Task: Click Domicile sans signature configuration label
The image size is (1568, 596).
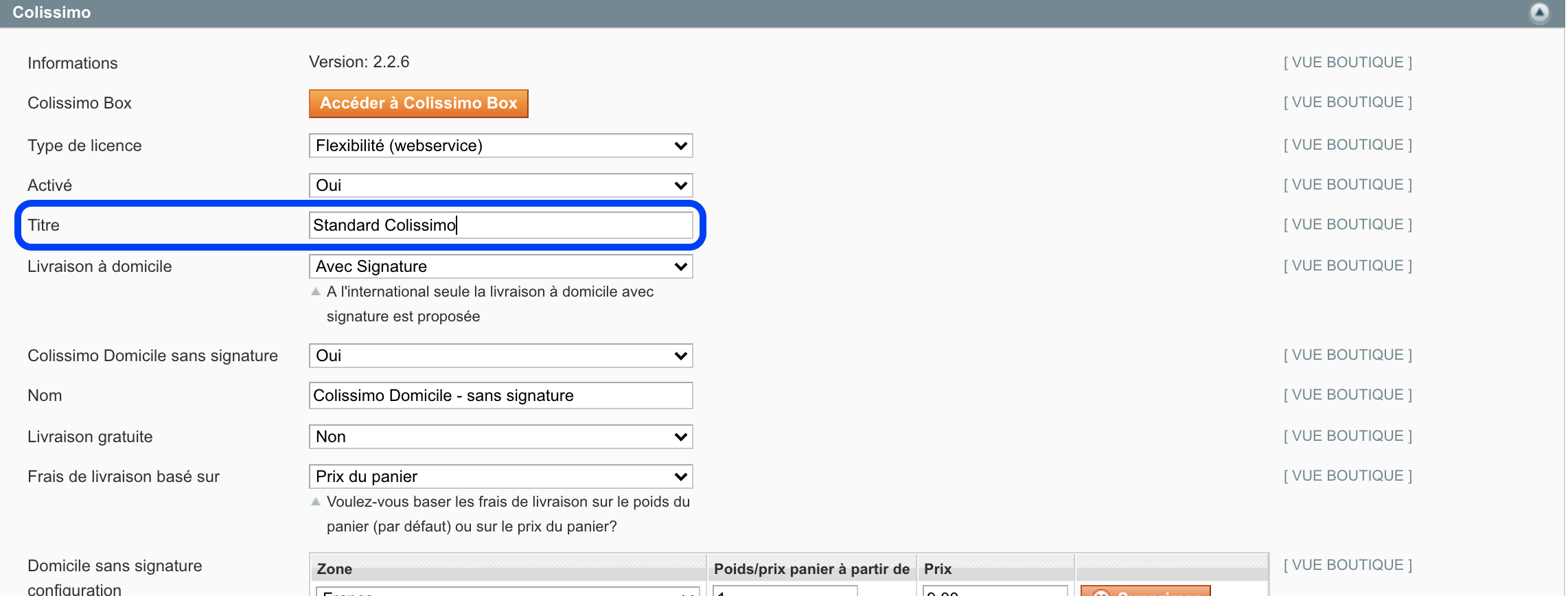Action: (115, 577)
